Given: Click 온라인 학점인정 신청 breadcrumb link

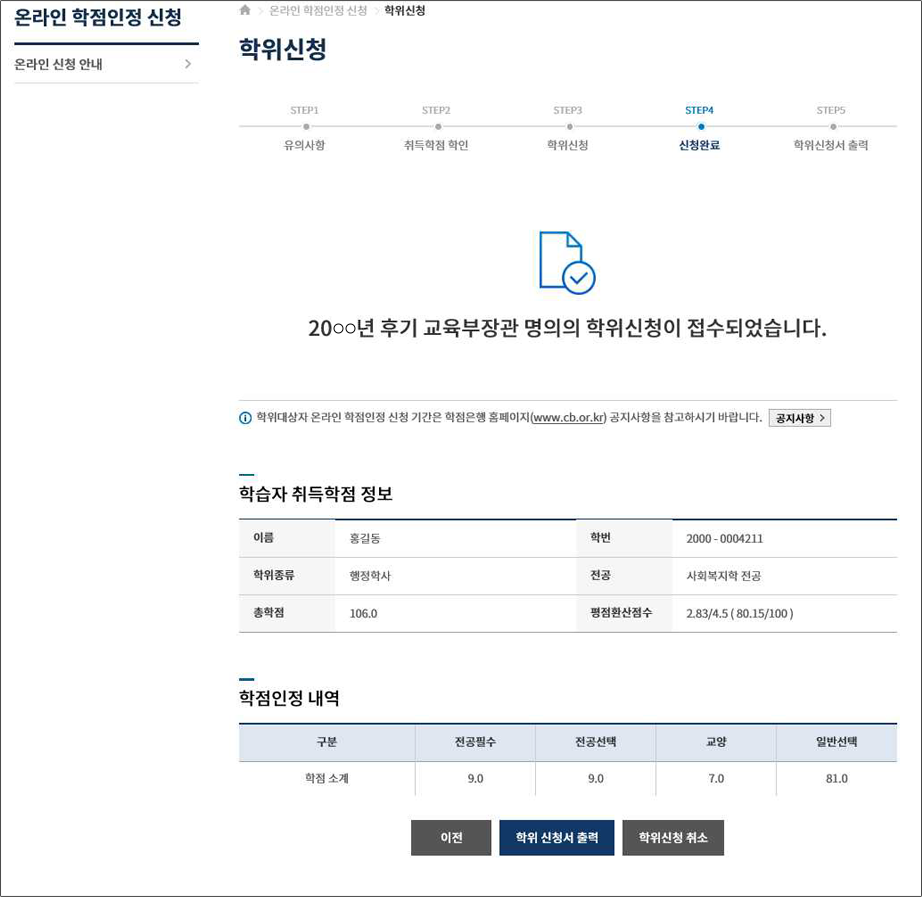Looking at the screenshot, I should [x=317, y=11].
